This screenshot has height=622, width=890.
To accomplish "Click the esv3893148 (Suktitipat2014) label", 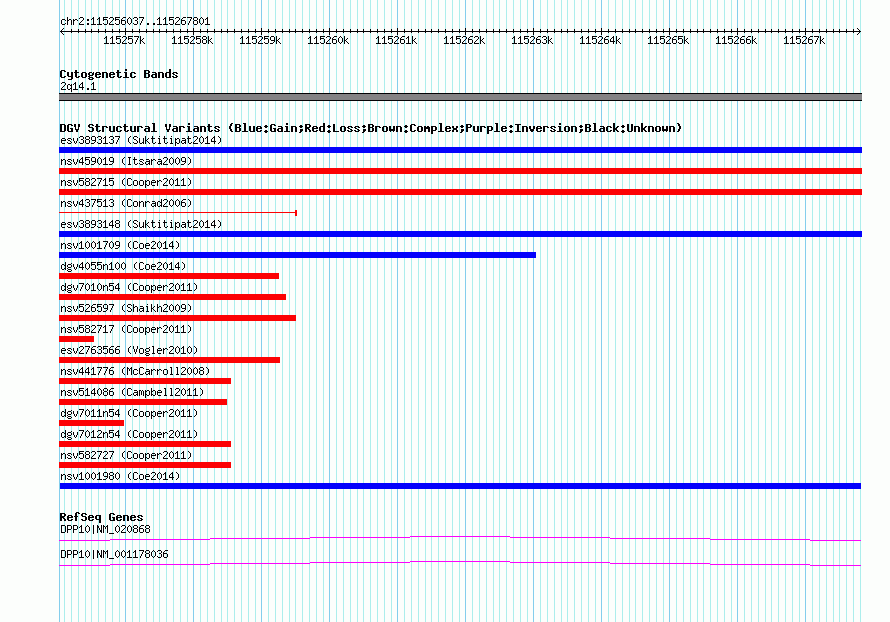I will tap(141, 224).
